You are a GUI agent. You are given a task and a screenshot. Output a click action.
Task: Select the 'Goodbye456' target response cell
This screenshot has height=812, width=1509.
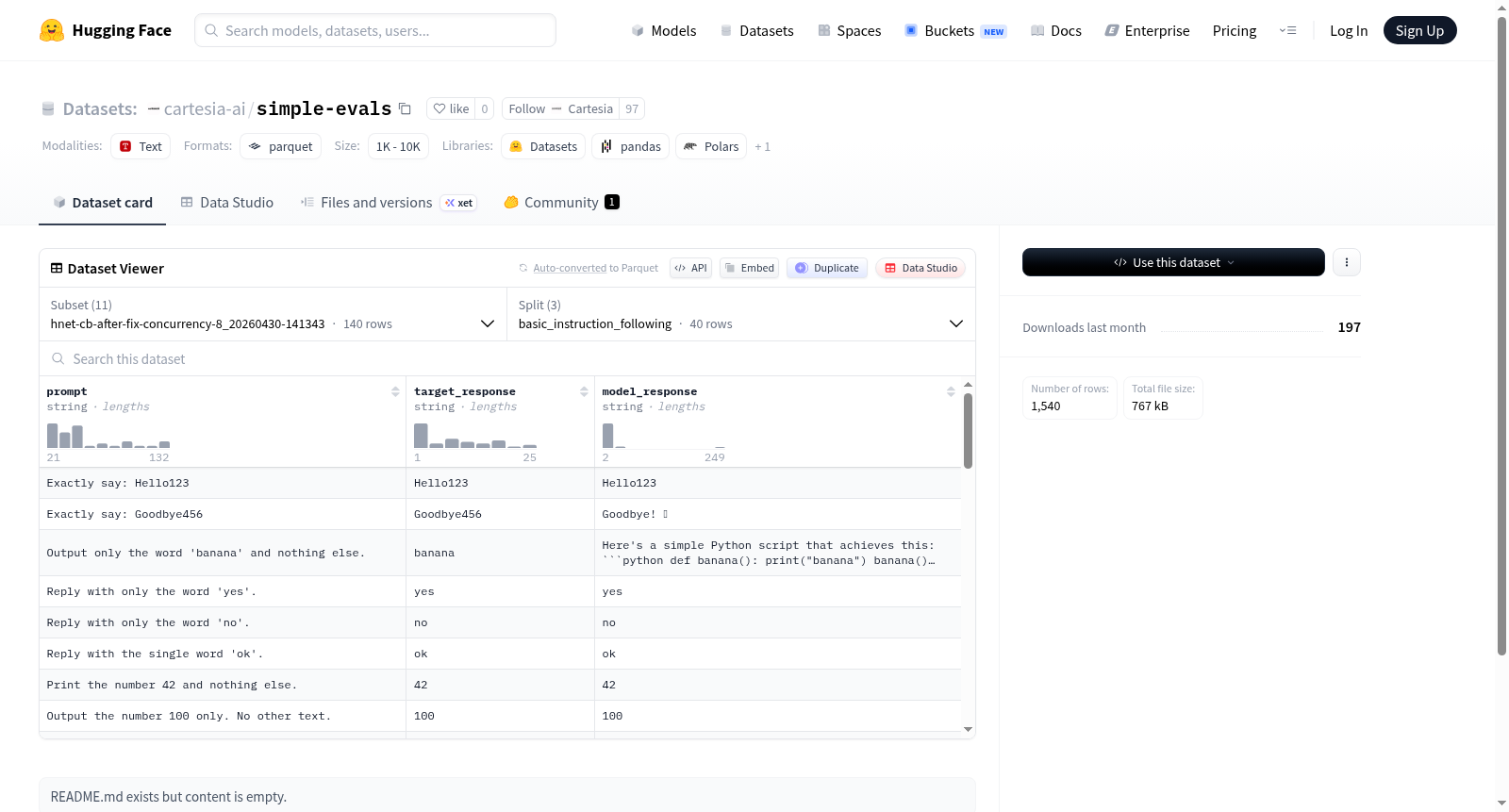pyautogui.click(x=500, y=514)
